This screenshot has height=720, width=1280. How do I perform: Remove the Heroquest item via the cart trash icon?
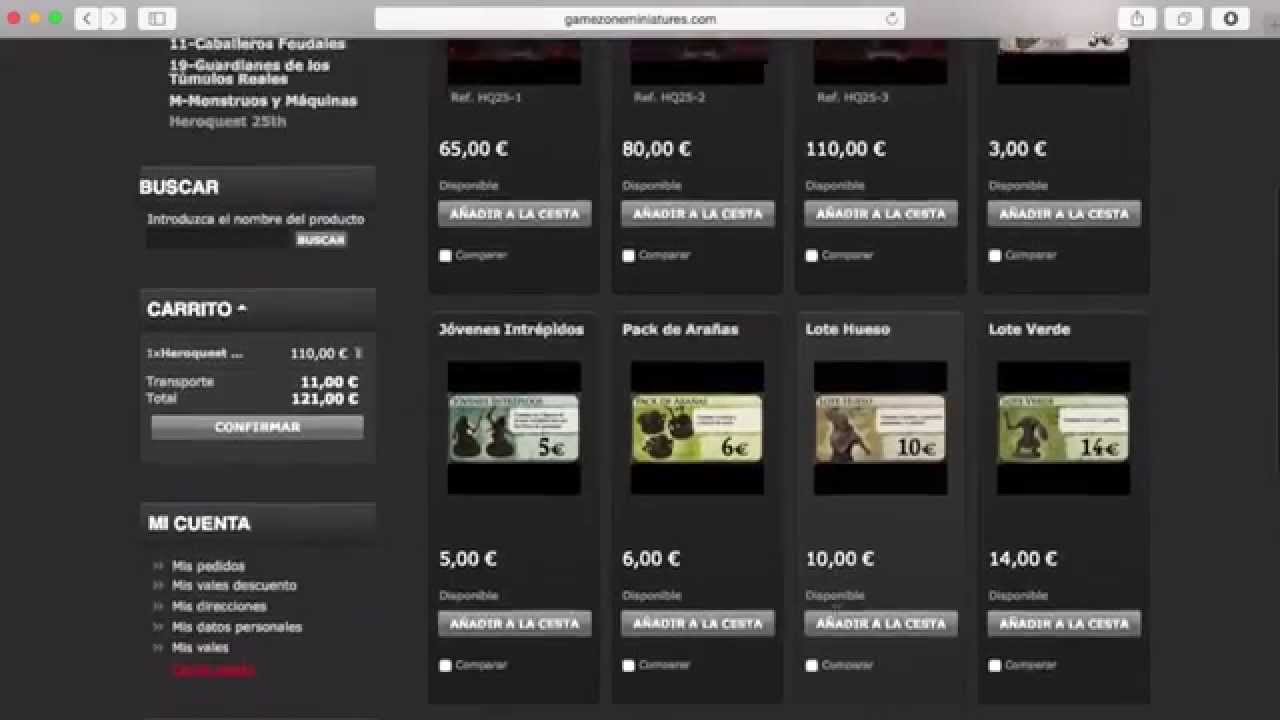[x=358, y=353]
